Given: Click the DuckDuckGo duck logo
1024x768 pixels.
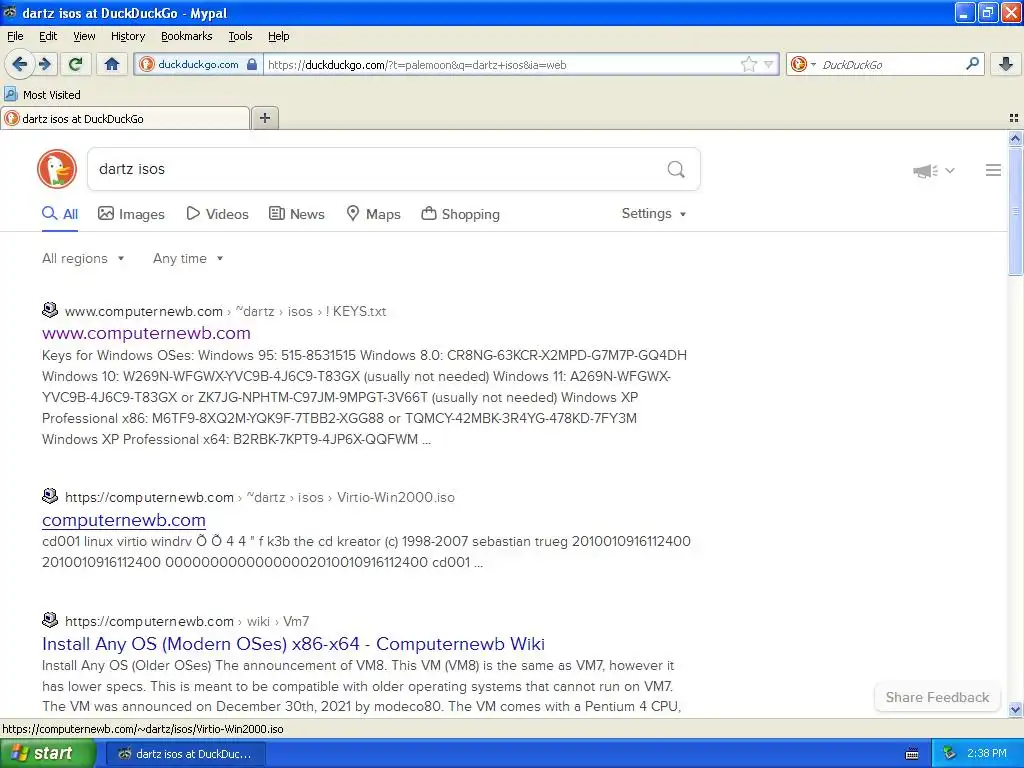Looking at the screenshot, I should click(57, 169).
